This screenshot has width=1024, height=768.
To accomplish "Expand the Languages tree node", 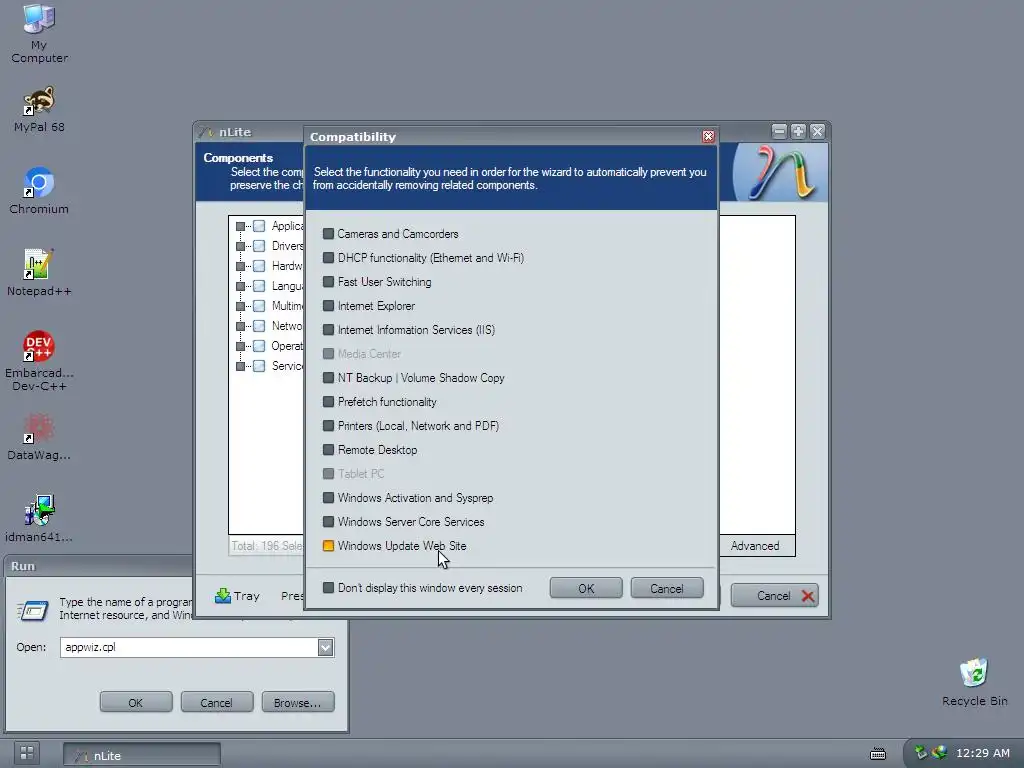I will (240, 286).
